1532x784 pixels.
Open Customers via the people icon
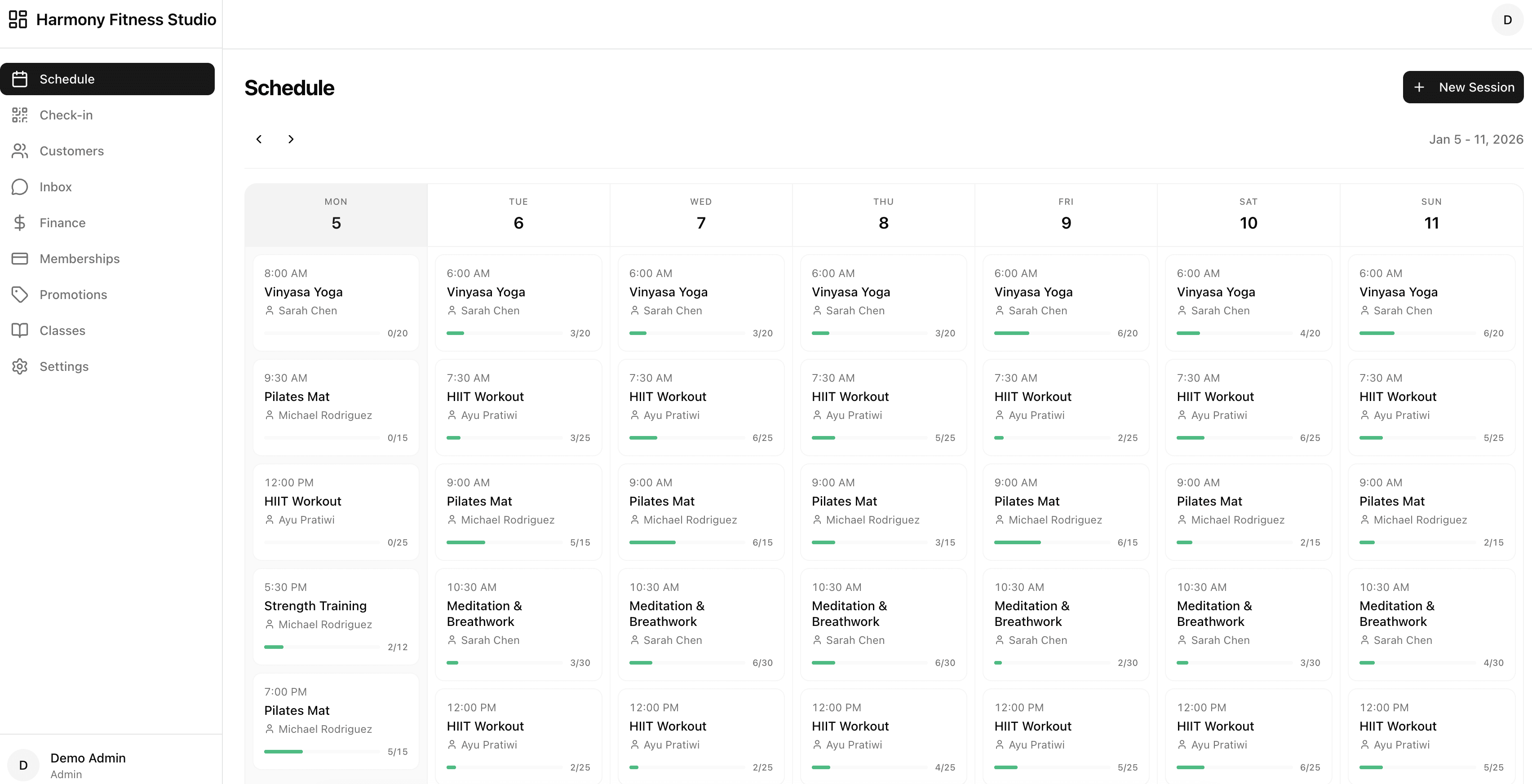(20, 151)
